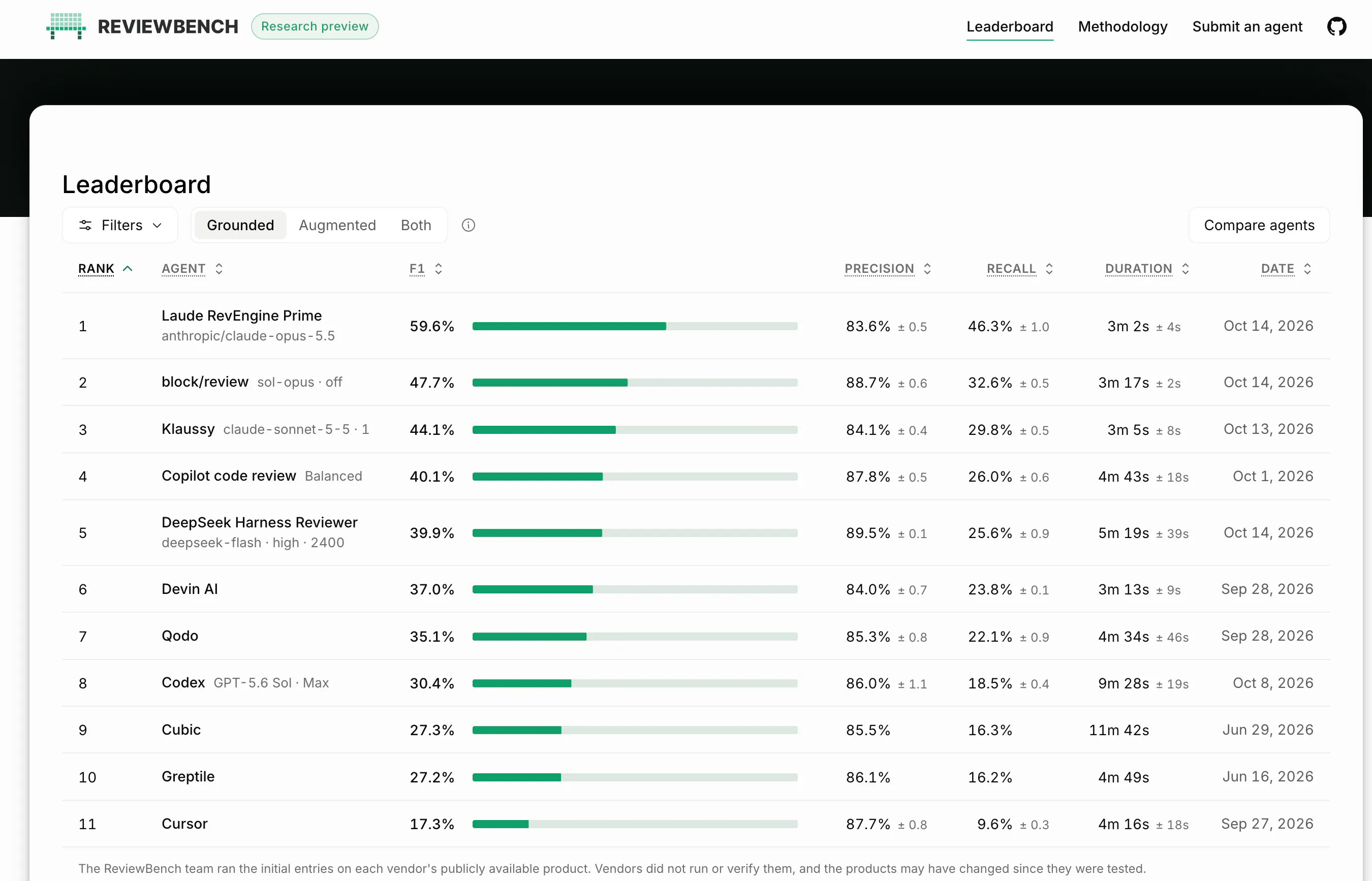The image size is (1372, 881).
Task: Click the Precision column sort arrows
Action: click(x=927, y=268)
